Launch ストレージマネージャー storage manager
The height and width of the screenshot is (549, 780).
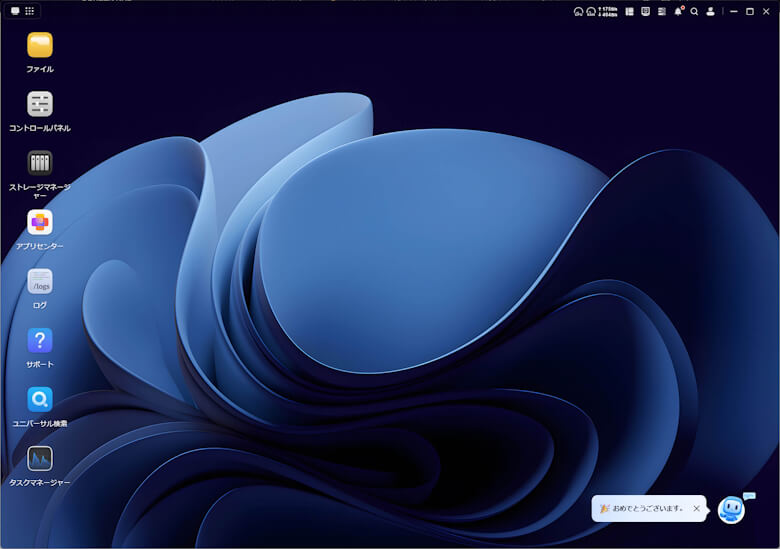pyautogui.click(x=40, y=163)
